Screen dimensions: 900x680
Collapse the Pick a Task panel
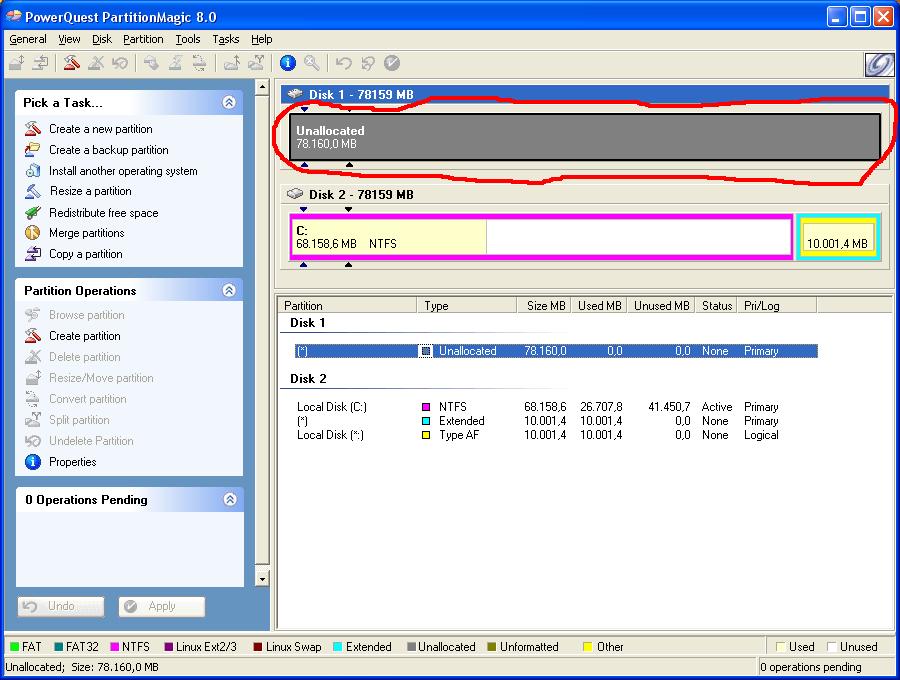coord(229,102)
